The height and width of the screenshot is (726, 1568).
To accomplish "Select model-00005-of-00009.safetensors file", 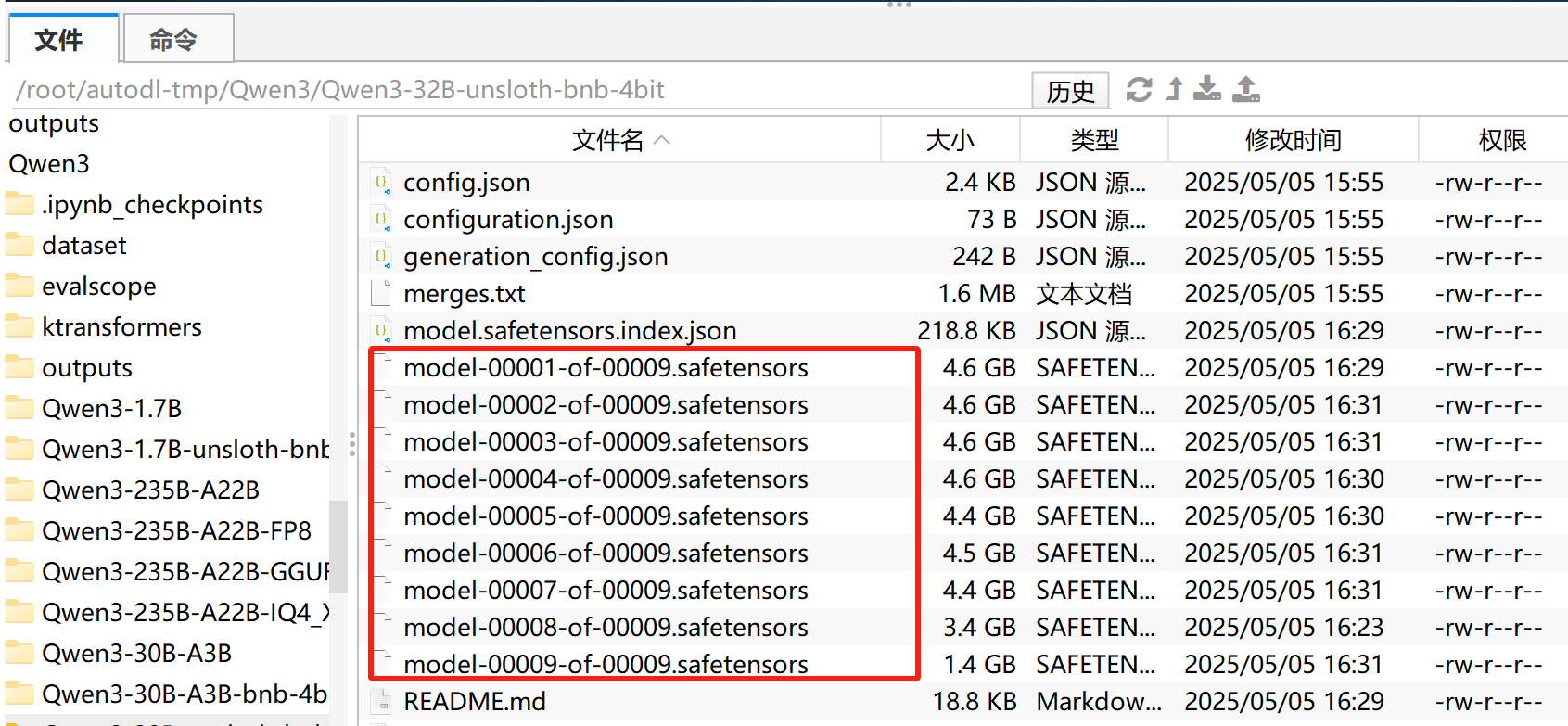I will click(606, 516).
